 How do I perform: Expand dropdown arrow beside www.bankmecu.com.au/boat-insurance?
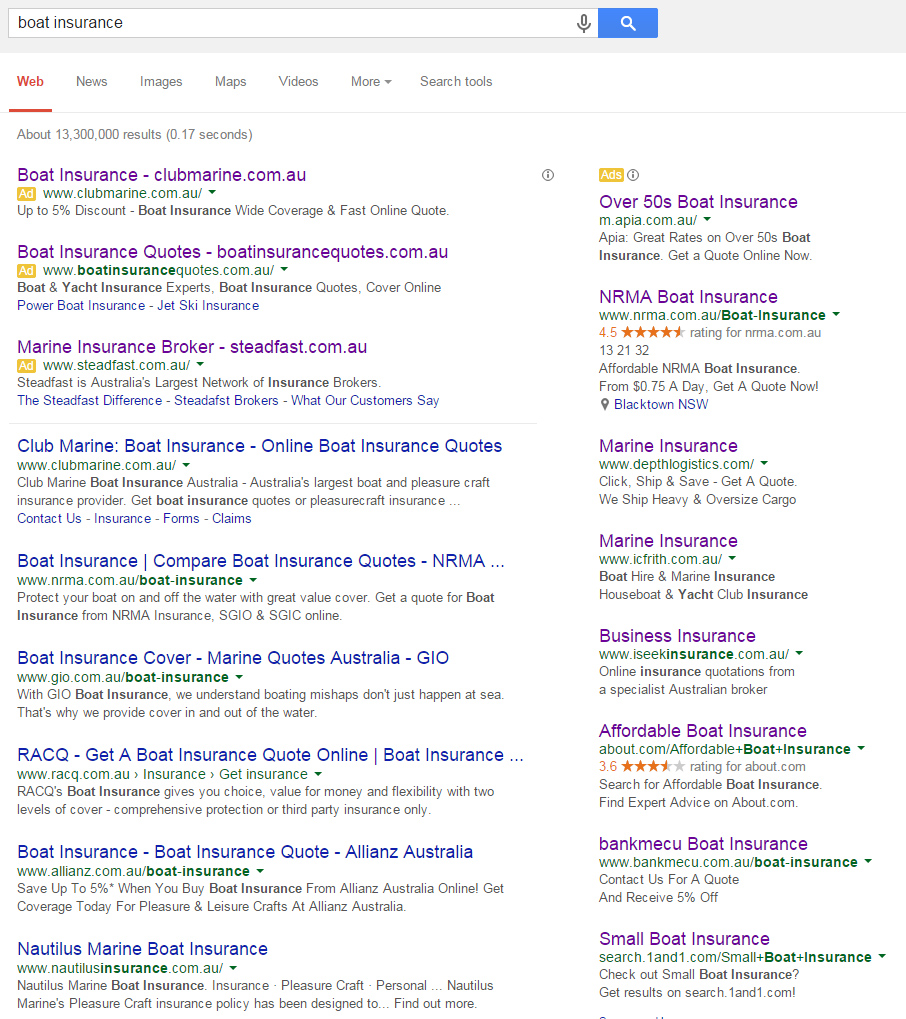click(868, 862)
